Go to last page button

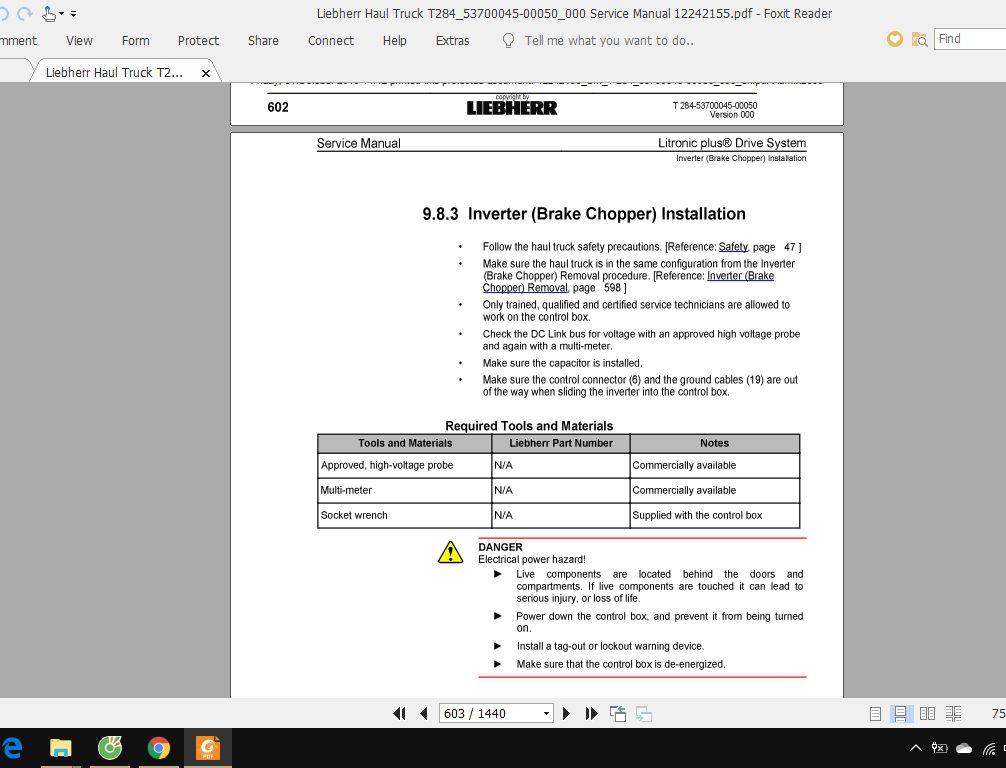point(592,713)
